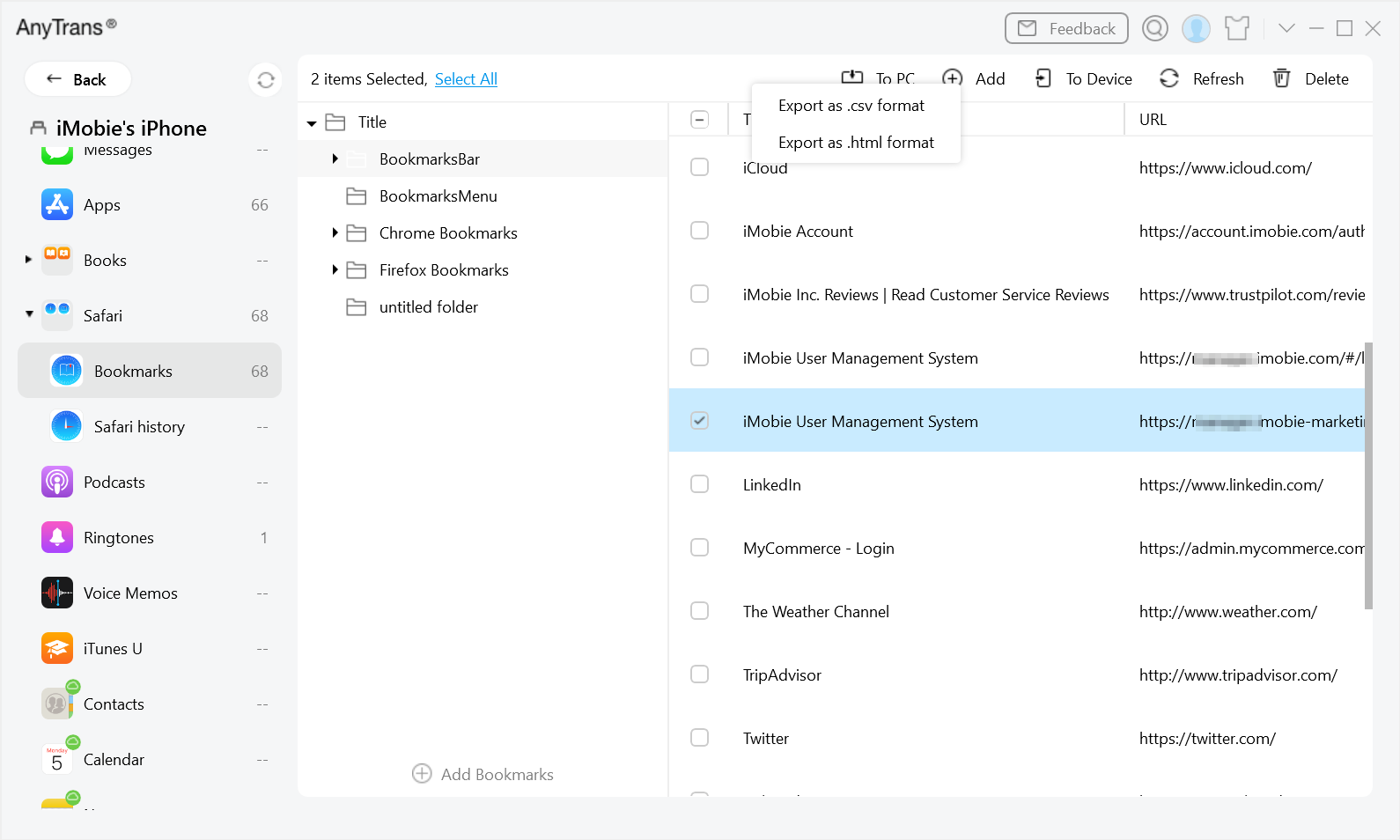This screenshot has height=840, width=1400.
Task: Click the To PC toolbar button
Action: (x=878, y=79)
